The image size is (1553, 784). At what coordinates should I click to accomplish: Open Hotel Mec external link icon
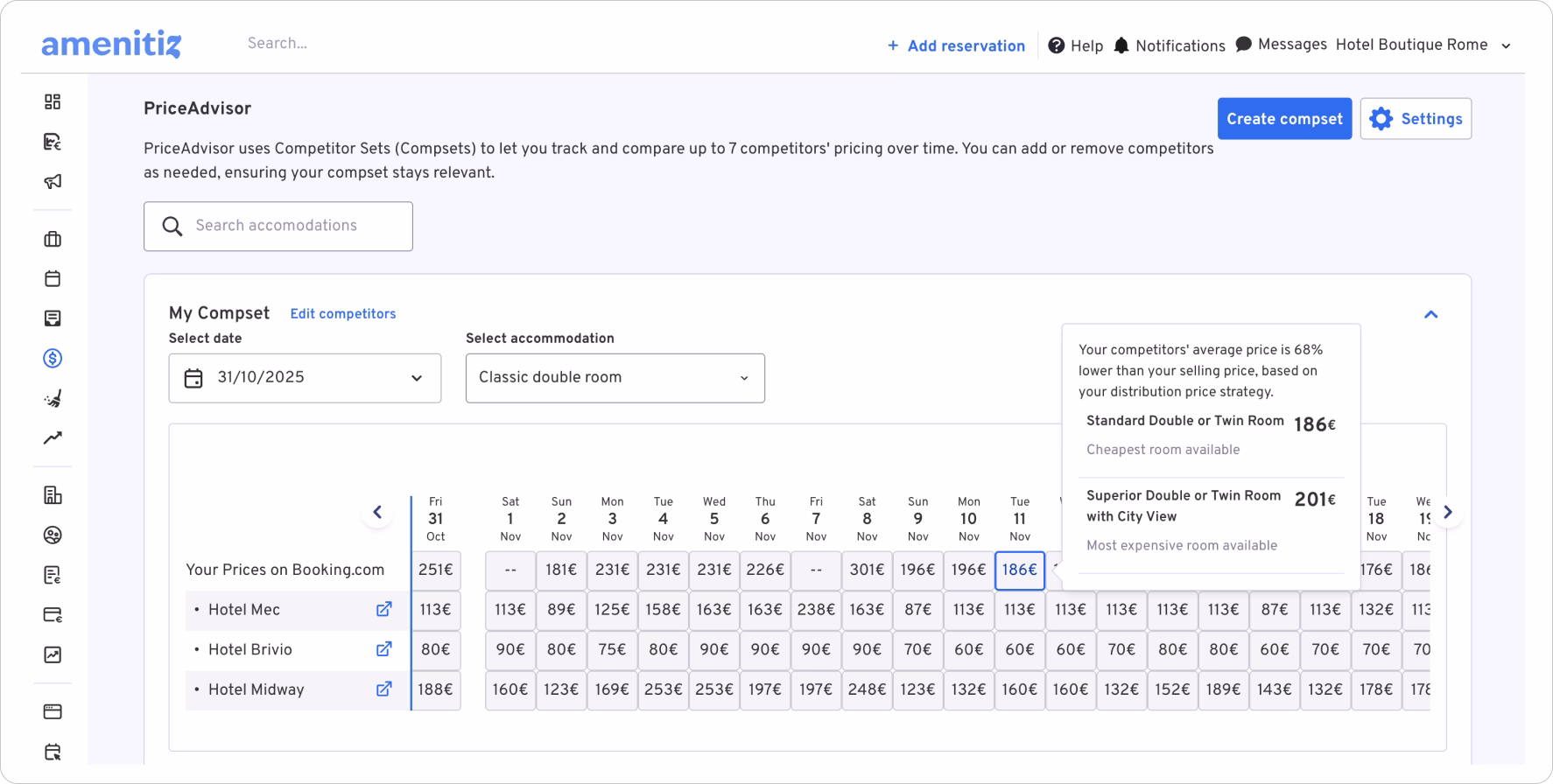pos(383,609)
